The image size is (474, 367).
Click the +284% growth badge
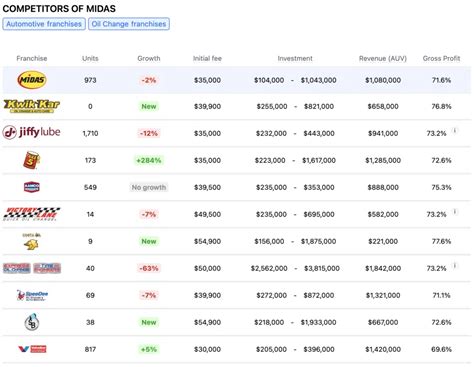(x=149, y=160)
